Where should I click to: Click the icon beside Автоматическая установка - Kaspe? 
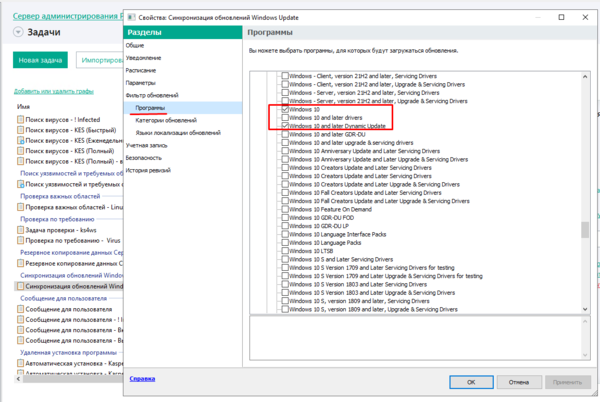pos(20,363)
